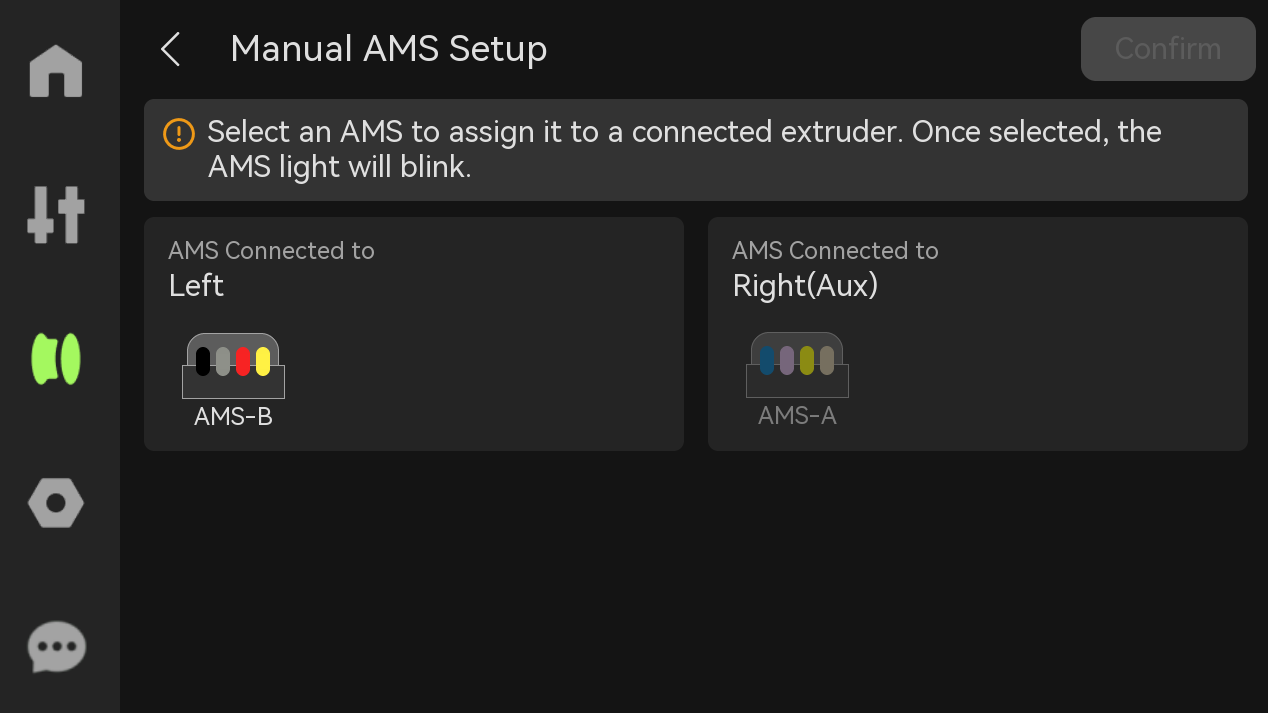The image size is (1268, 713).
Task: Click the black filament slot in AMS-B
Action: (x=203, y=361)
